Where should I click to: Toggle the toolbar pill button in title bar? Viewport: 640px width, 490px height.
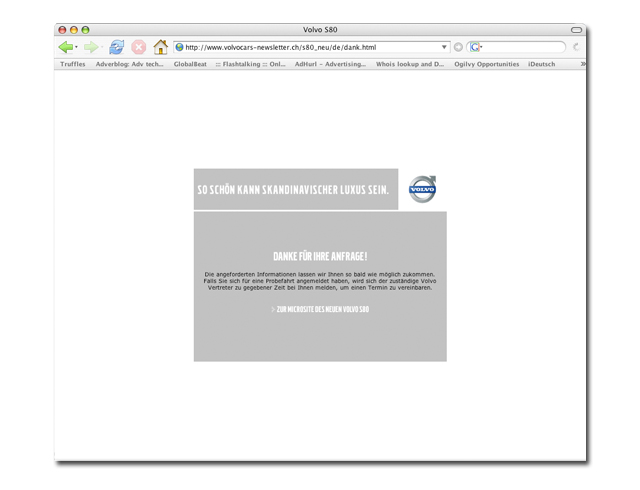(576, 30)
